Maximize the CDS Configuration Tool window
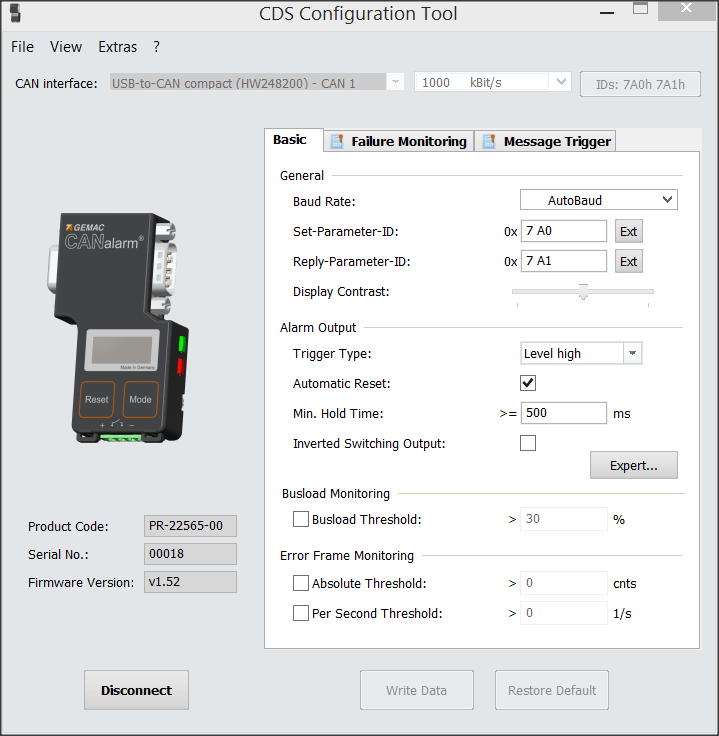719x736 pixels. pyautogui.click(x=640, y=9)
